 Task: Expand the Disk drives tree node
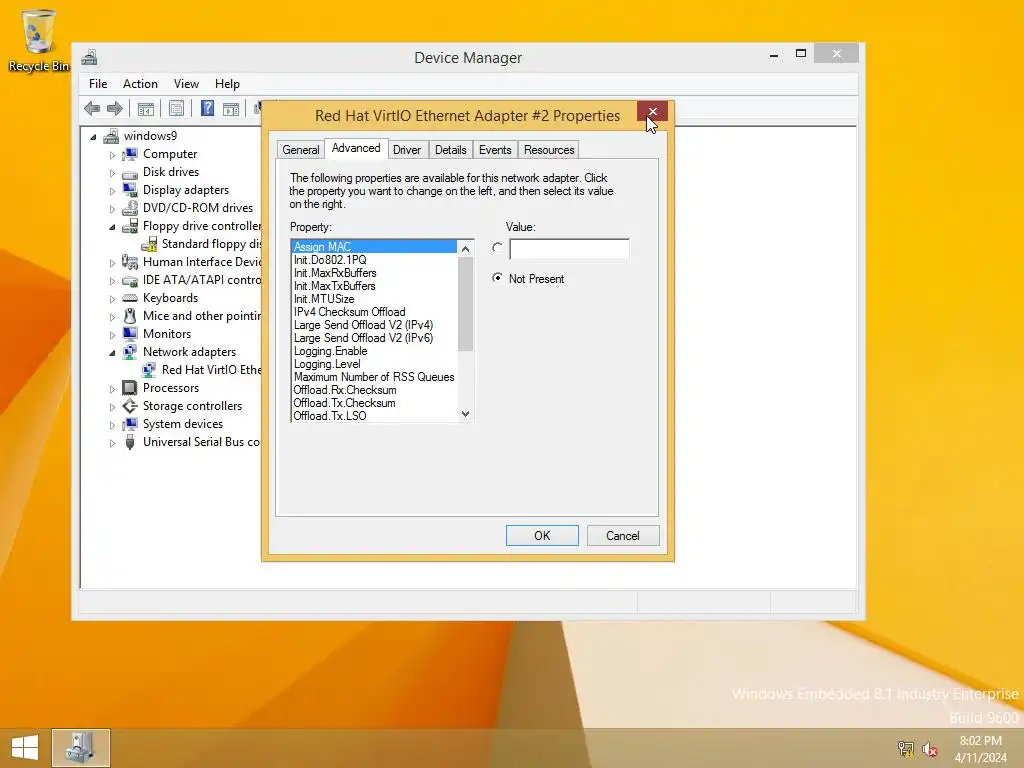(112, 173)
